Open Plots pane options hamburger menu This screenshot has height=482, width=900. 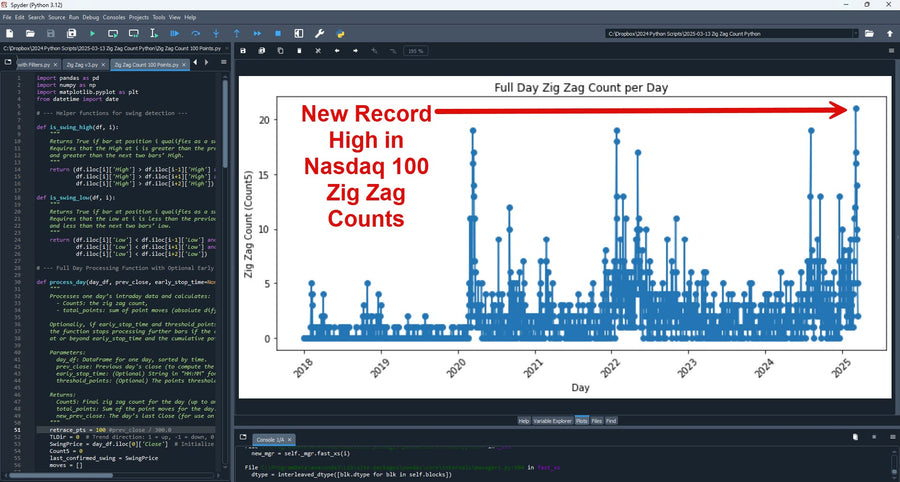pyautogui.click(x=890, y=50)
